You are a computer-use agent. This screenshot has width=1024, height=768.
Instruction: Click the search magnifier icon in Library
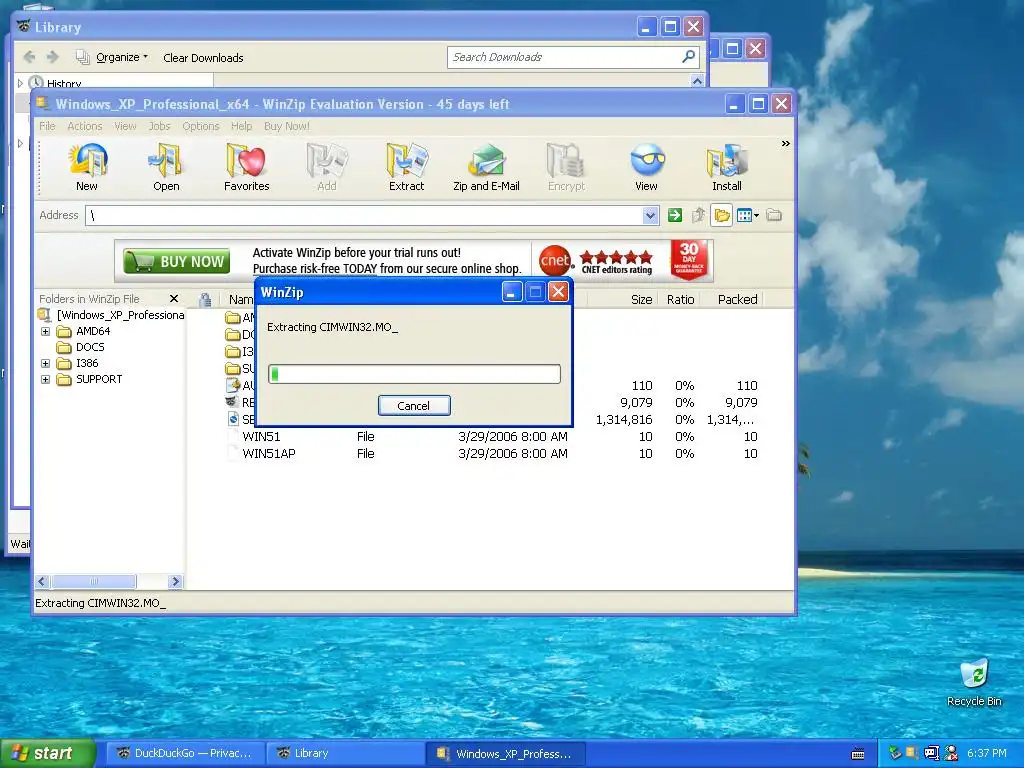click(x=688, y=57)
